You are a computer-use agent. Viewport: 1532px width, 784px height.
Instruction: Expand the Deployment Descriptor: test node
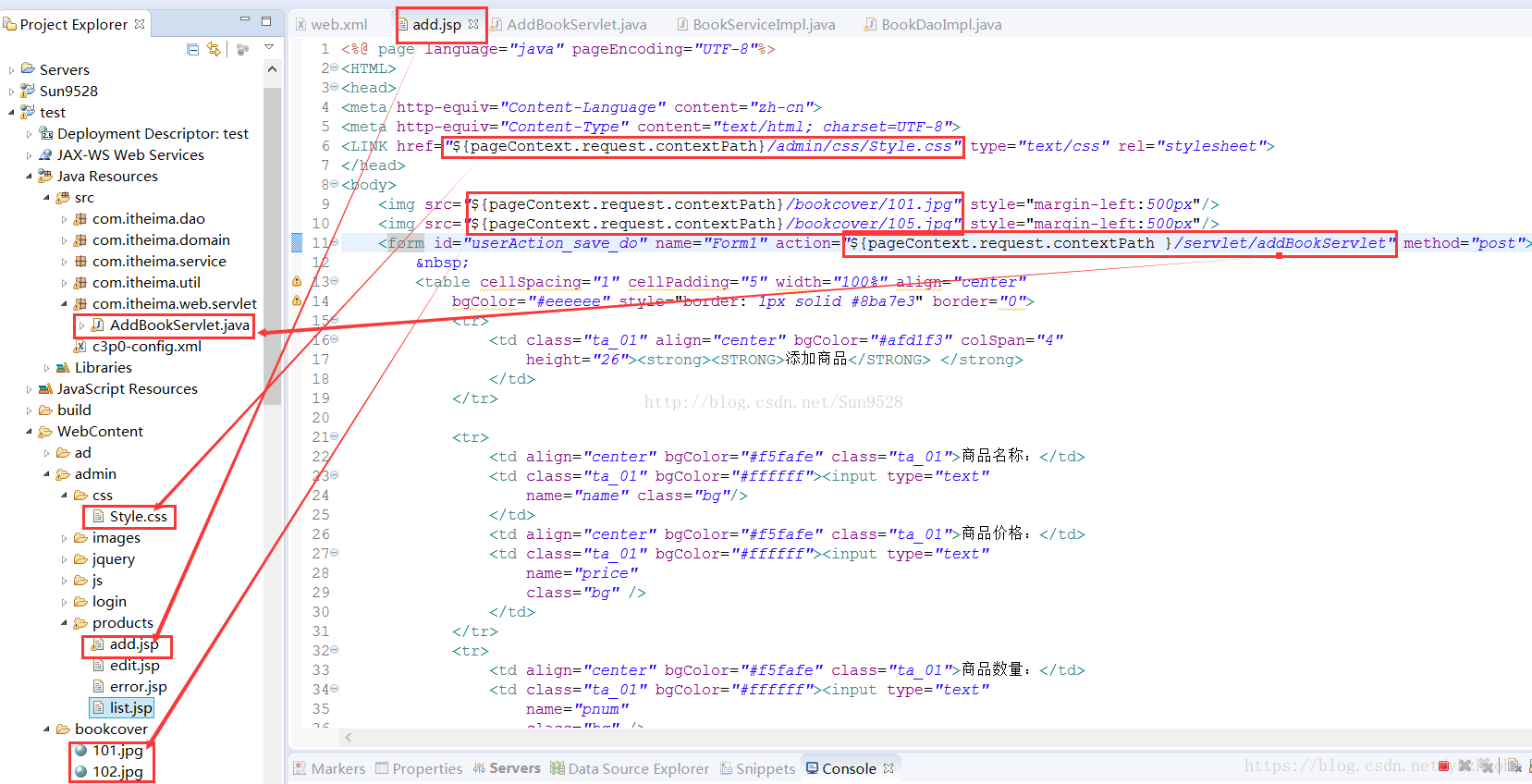[29, 133]
